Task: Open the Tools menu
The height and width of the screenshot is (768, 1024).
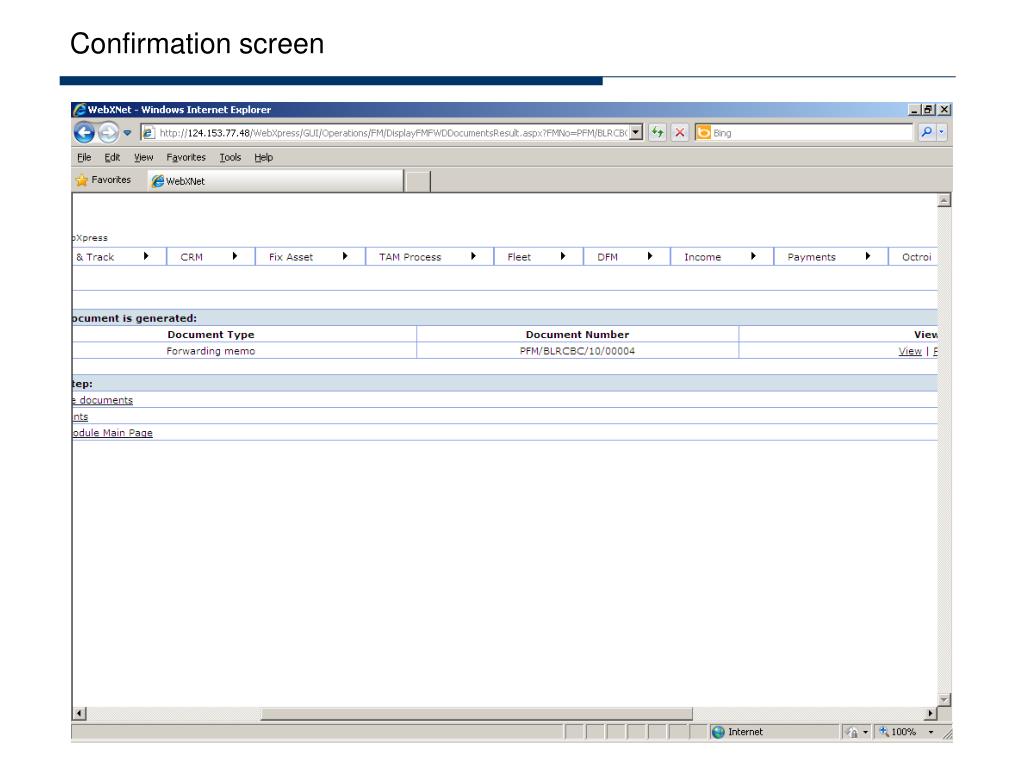Action: (230, 157)
